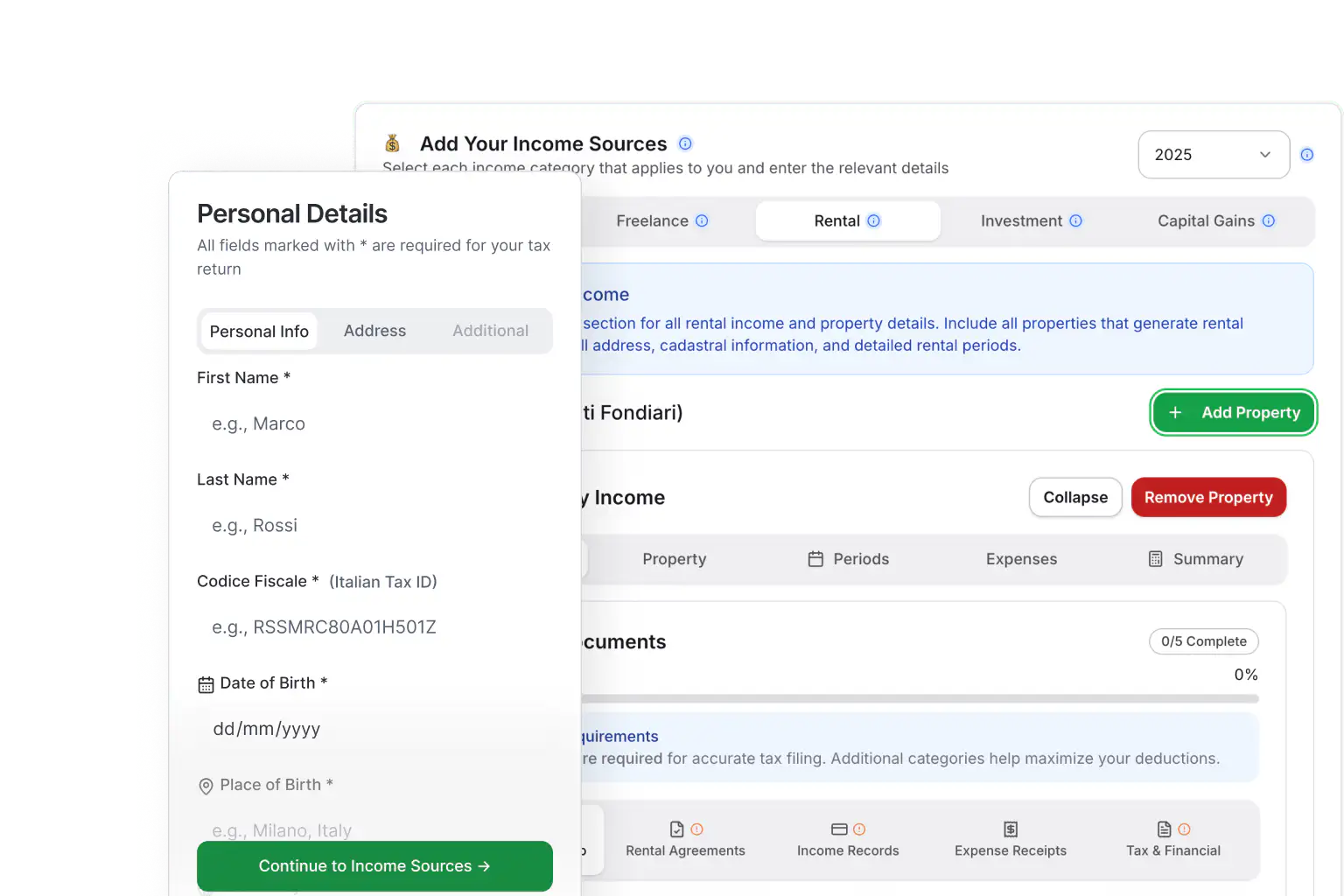Viewport: 1344px width, 896px height.
Task: Click the info icon next to Rental tab
Action: coord(876,221)
